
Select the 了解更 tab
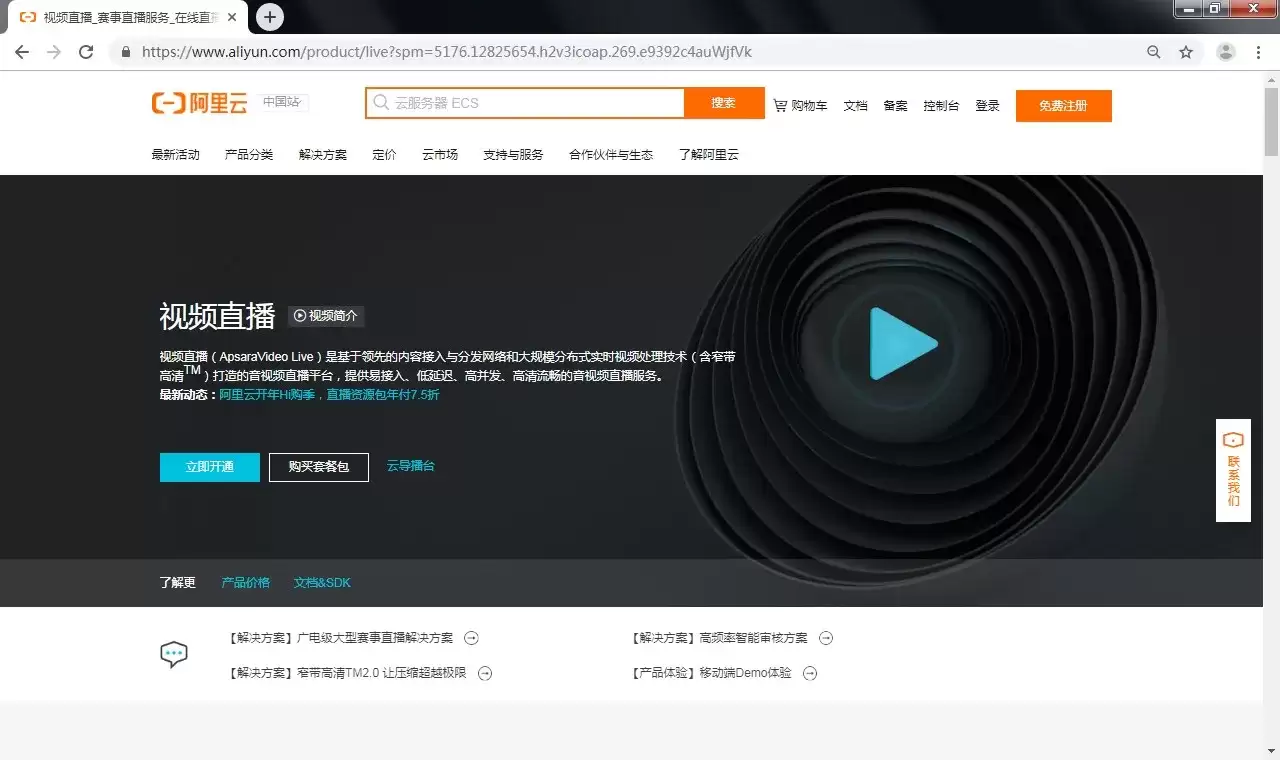(178, 583)
